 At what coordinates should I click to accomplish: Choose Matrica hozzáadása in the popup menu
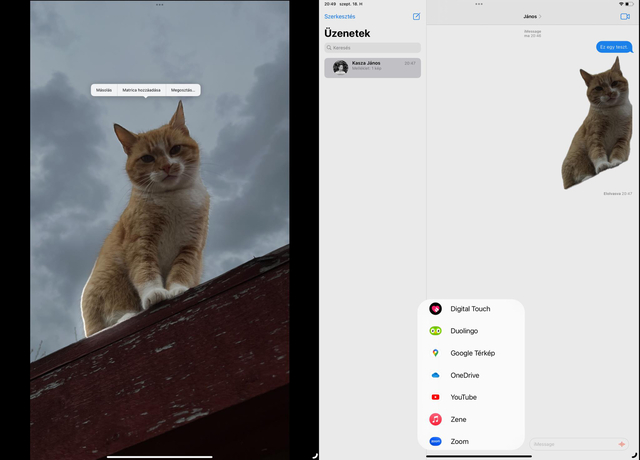pos(142,90)
